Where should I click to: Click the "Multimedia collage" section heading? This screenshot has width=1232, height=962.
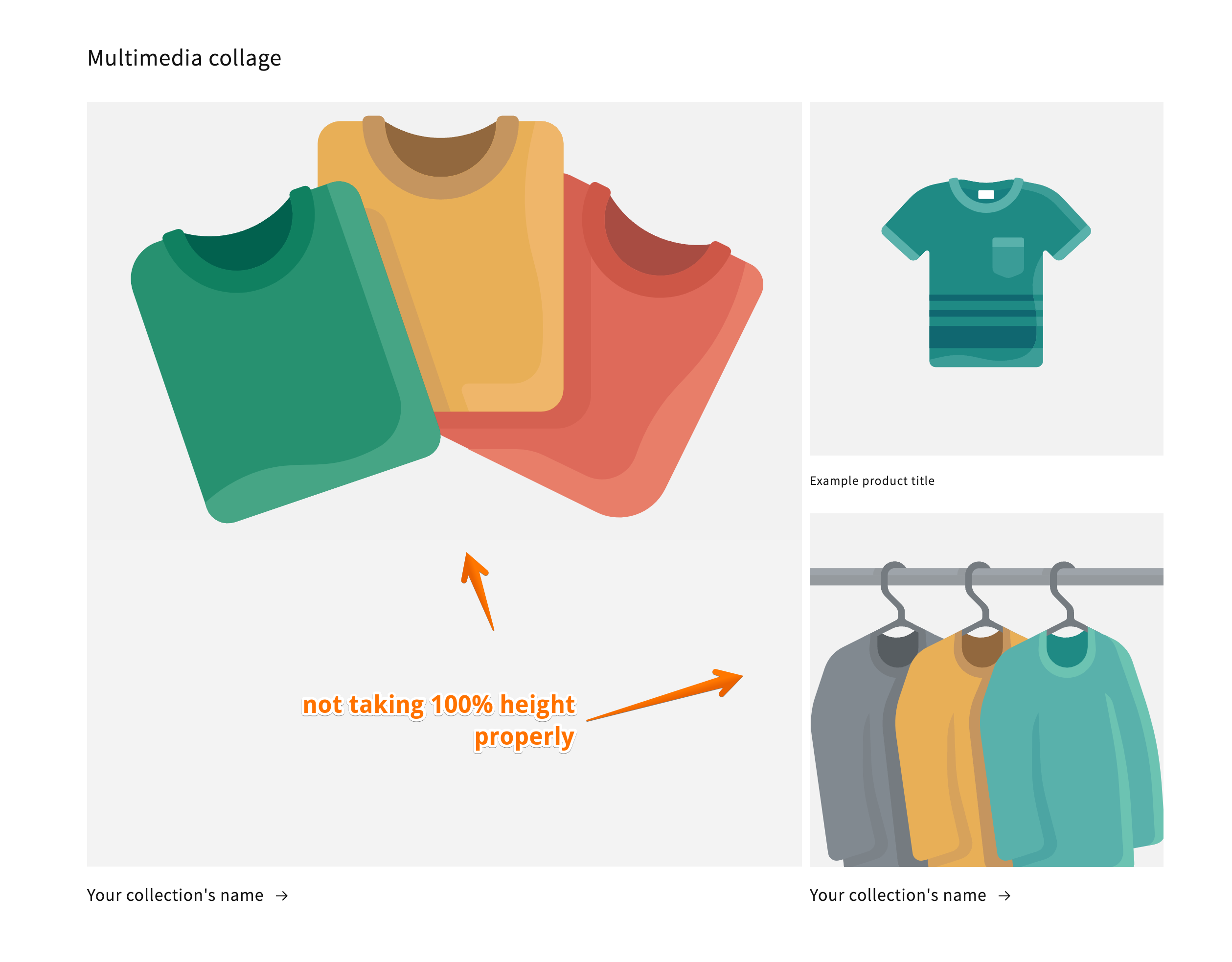[184, 58]
